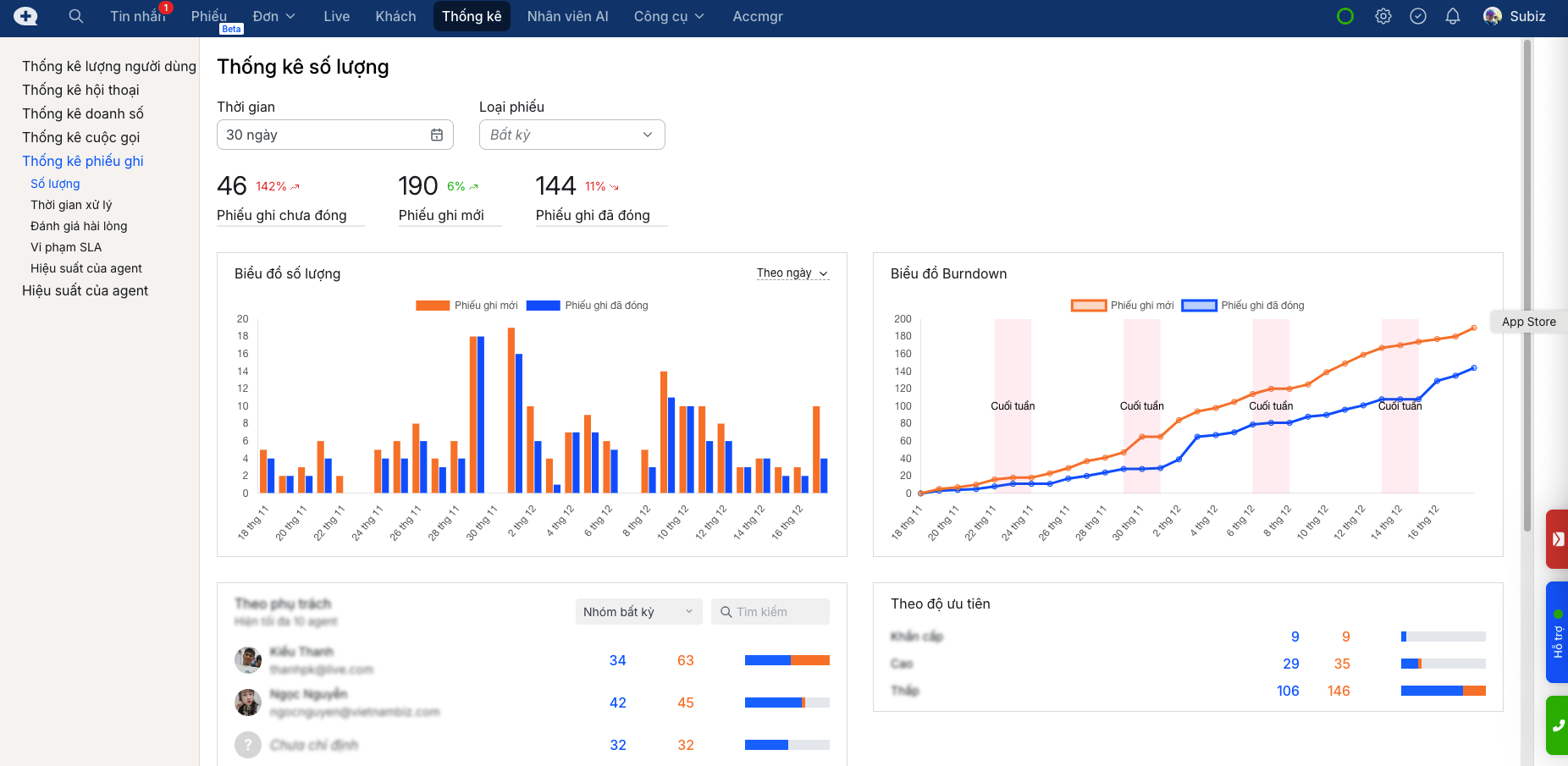Expand the Theo ngày chart dropdown

point(792,273)
